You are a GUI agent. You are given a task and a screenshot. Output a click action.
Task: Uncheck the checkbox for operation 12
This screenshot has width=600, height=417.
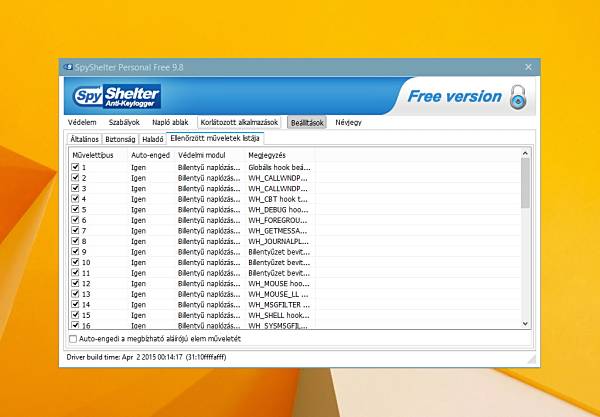point(75,283)
